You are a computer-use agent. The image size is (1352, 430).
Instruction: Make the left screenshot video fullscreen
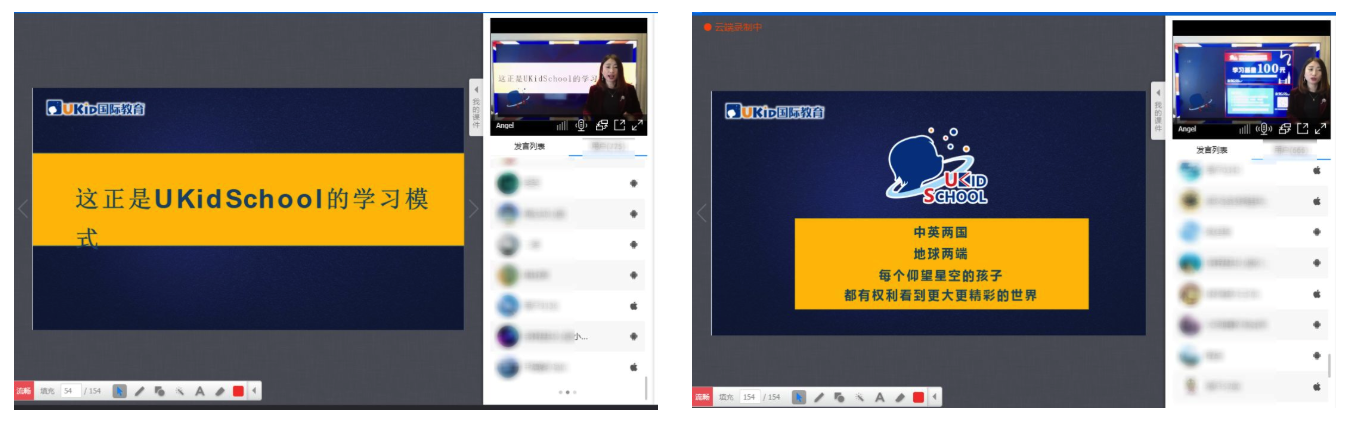coord(637,125)
